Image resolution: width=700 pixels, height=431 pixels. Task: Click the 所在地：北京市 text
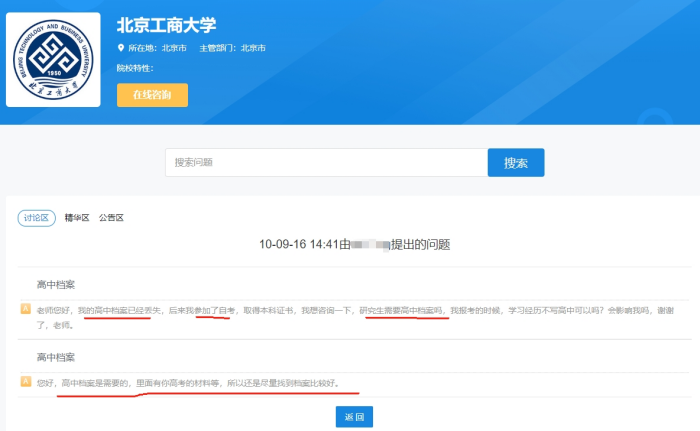click(157, 48)
